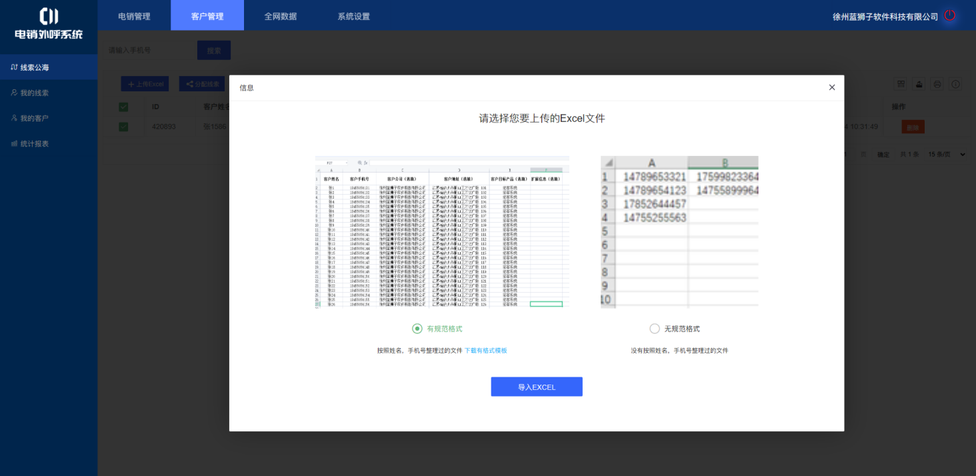The width and height of the screenshot is (976, 476).
Task: Click the print icon above table
Action: pyautogui.click(x=937, y=84)
